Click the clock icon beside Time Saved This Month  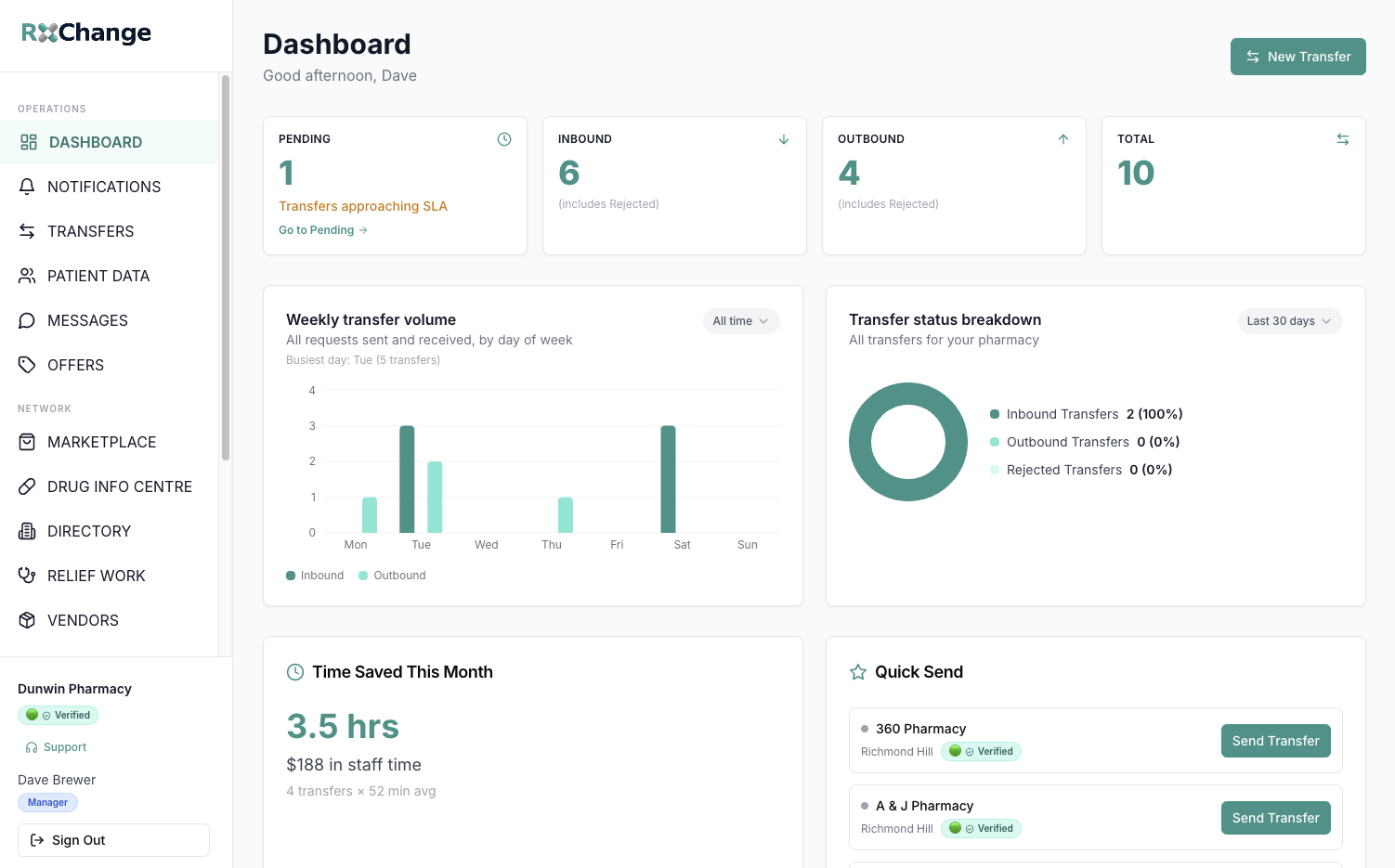[x=295, y=672]
